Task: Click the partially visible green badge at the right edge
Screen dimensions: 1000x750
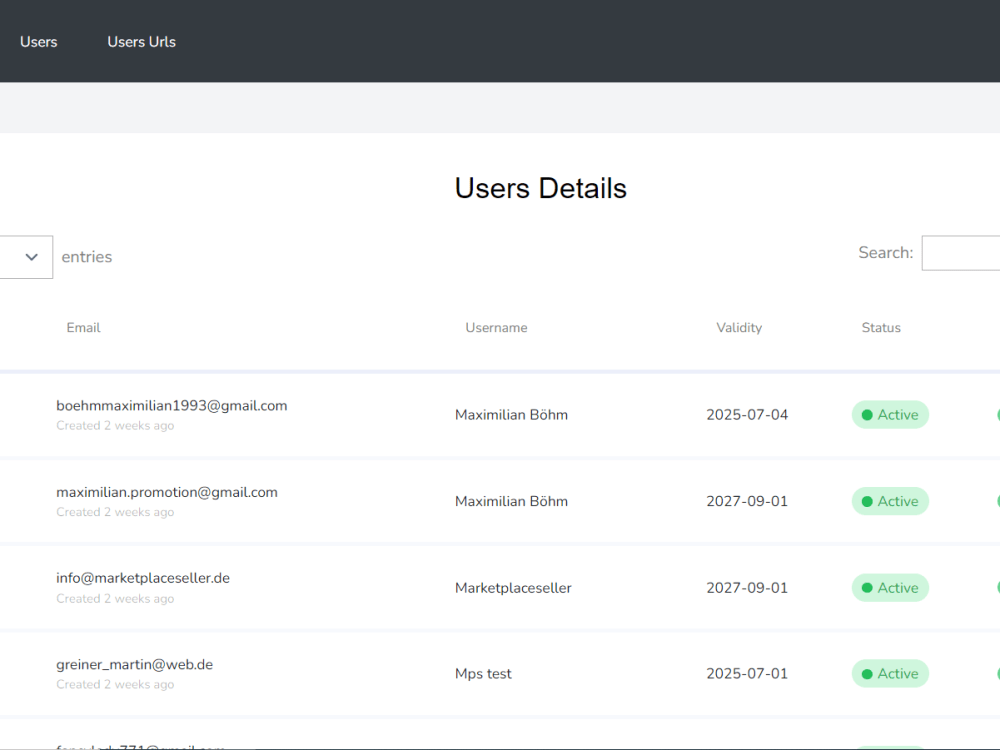Action: (995, 414)
